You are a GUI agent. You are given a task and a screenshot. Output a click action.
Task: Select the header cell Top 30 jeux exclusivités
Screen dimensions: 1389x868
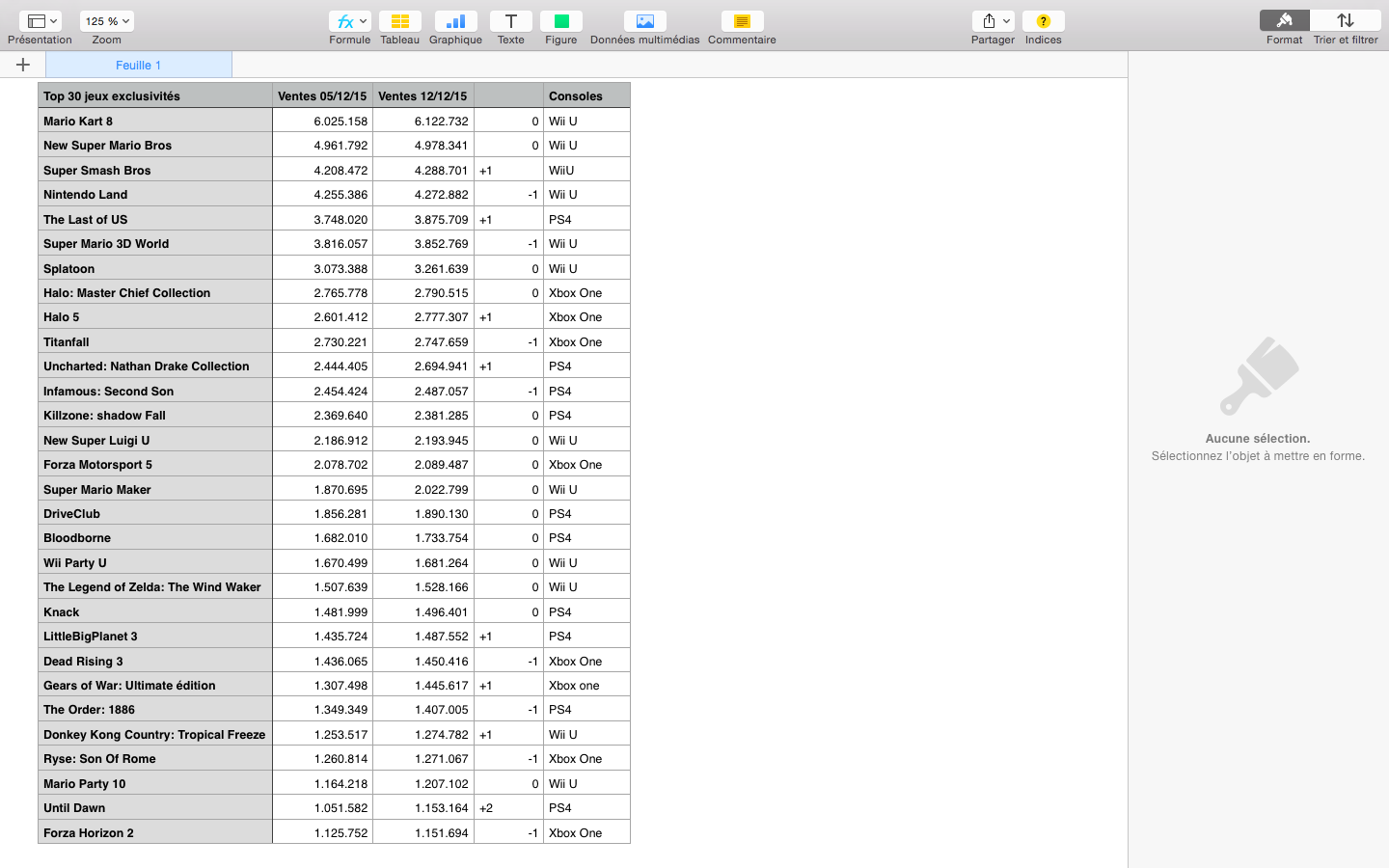(155, 95)
